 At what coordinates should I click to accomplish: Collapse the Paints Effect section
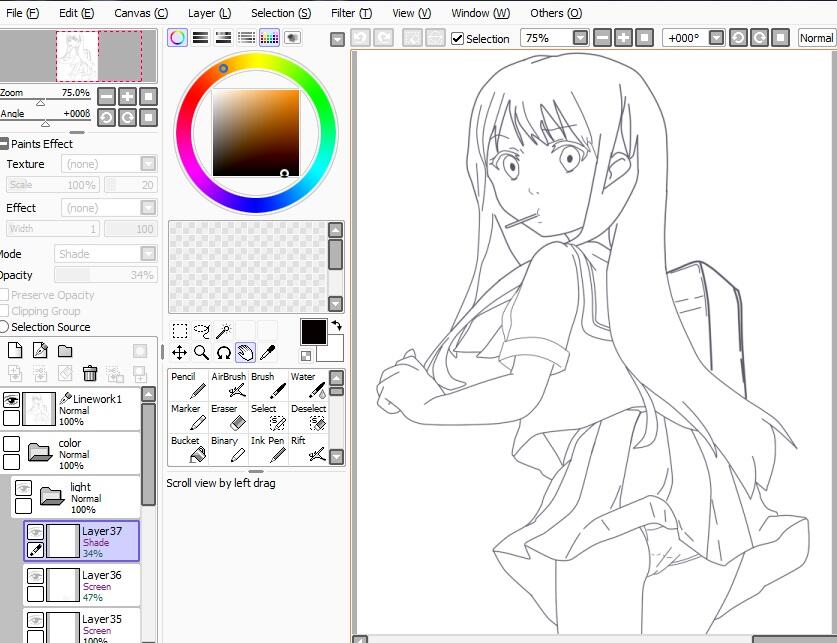[x=4, y=144]
